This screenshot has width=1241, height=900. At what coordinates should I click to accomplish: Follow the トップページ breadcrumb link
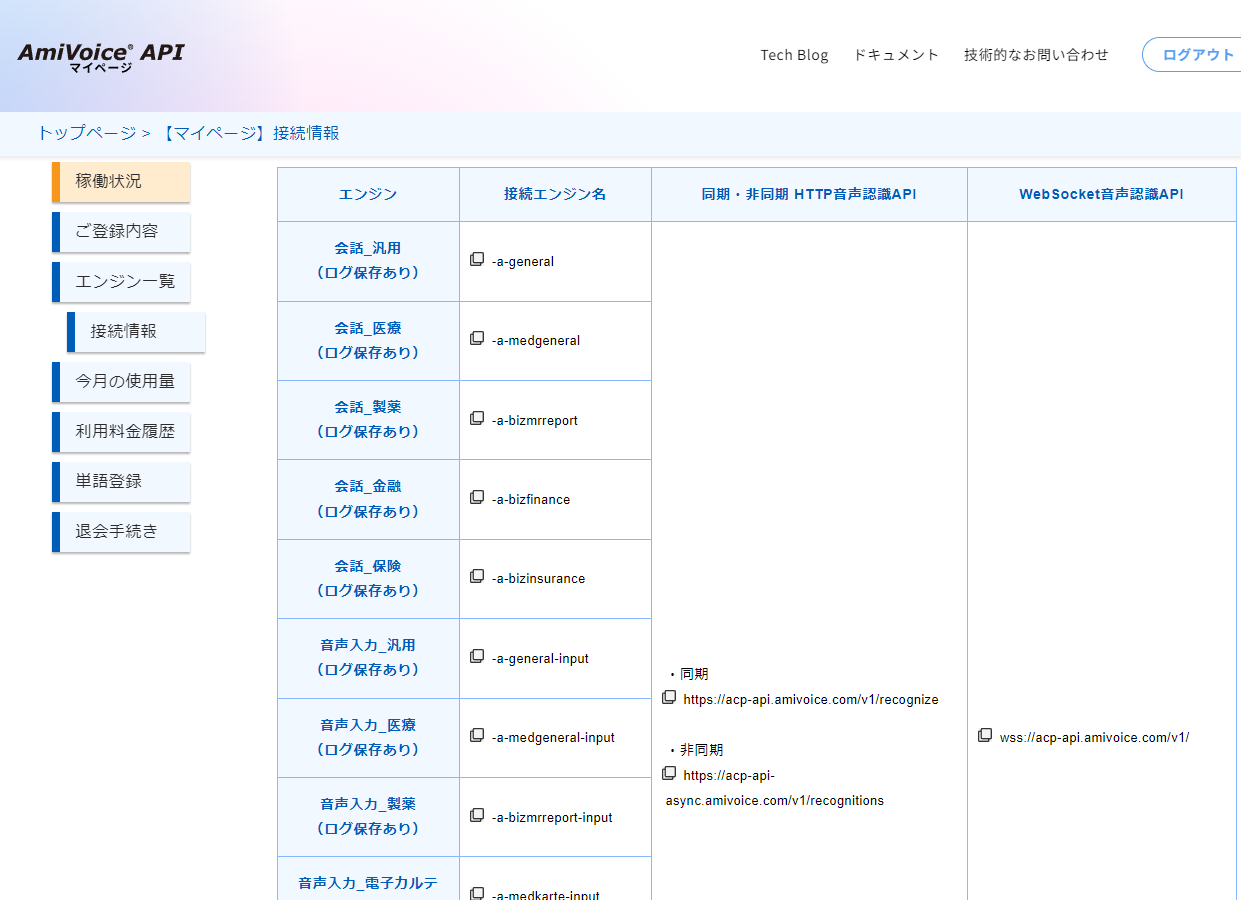click(85, 132)
